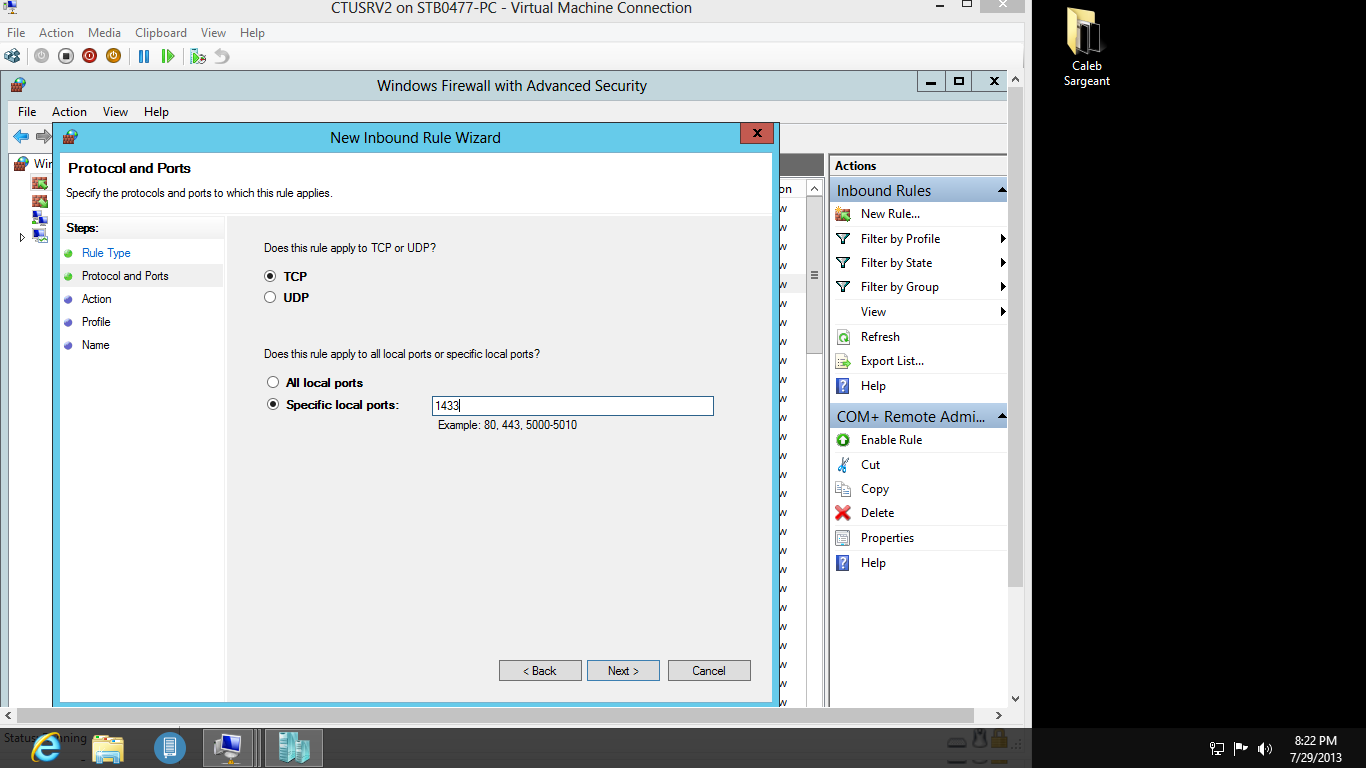1366x768 pixels.
Task: Expand the Filter by State submenu arrow
Action: tap(1002, 263)
